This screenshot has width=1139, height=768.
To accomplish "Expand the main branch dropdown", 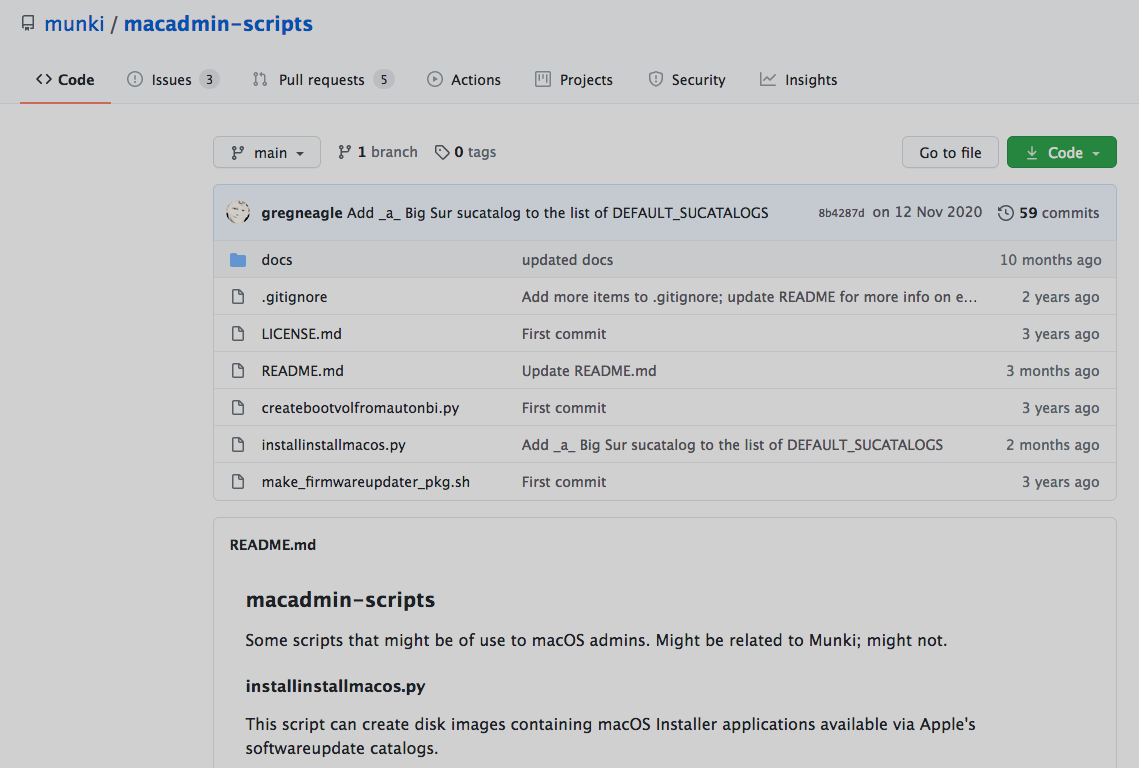I will (x=267, y=153).
